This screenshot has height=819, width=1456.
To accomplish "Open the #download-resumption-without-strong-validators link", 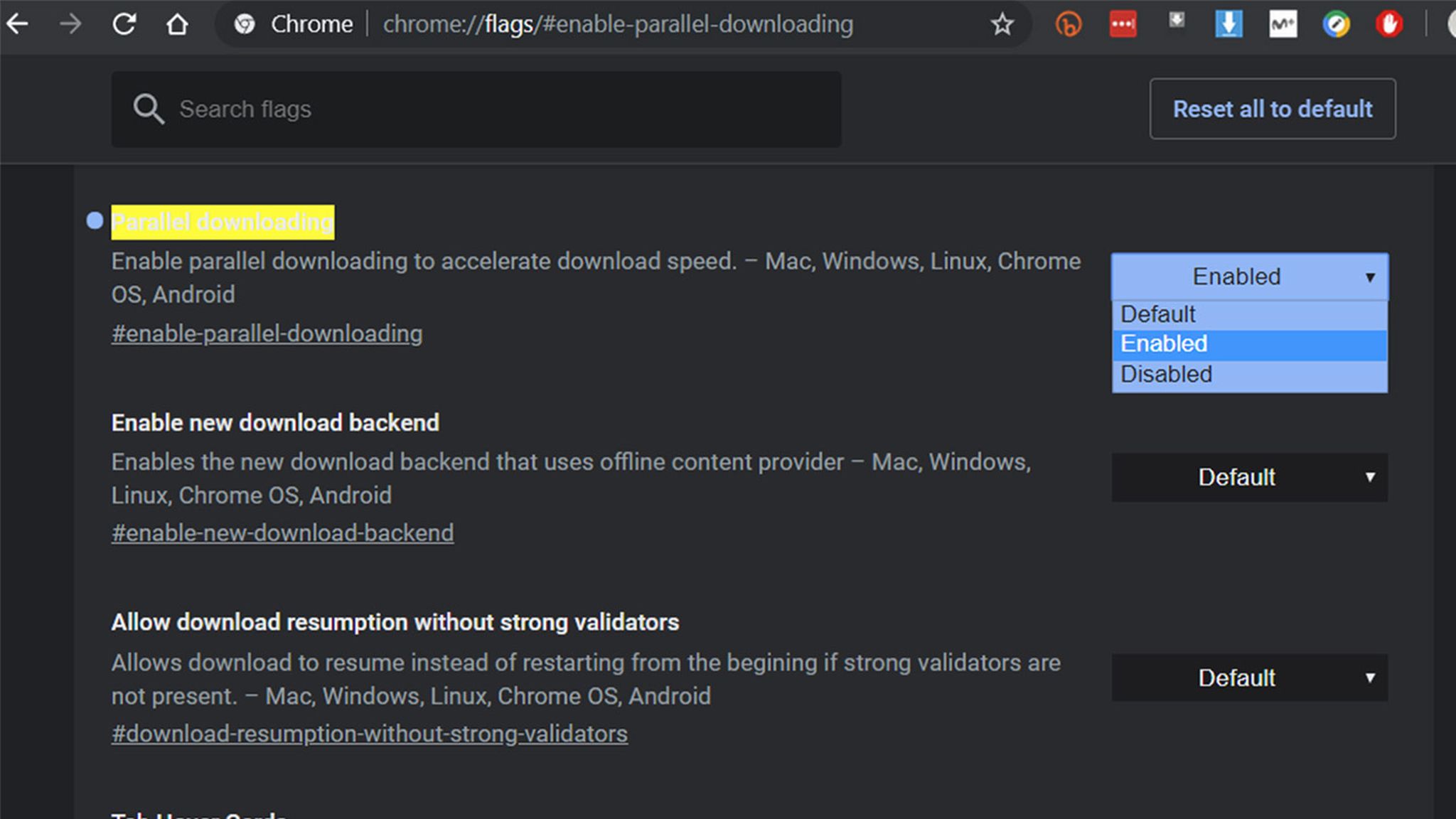I will (368, 733).
